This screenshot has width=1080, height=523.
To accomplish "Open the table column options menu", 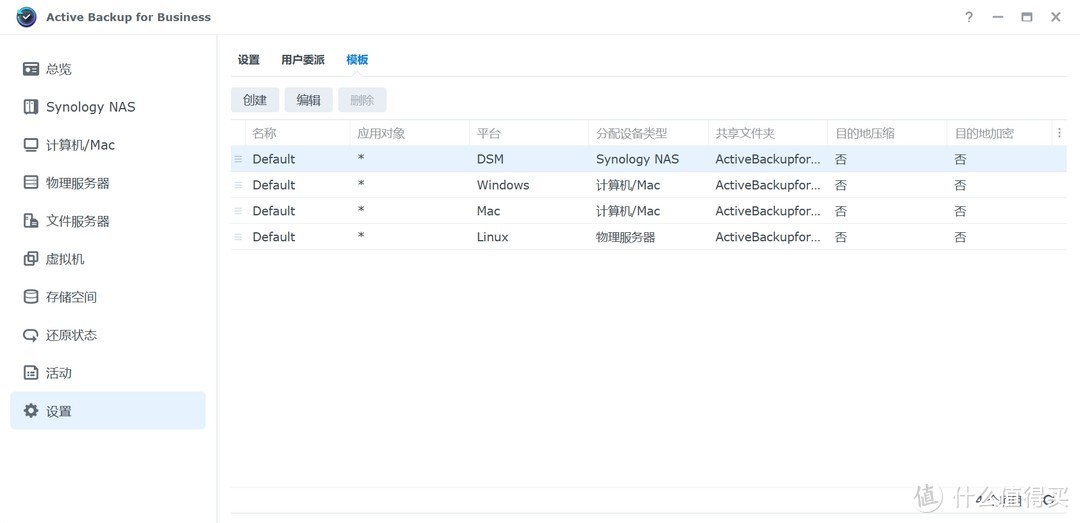I will click(x=1059, y=133).
